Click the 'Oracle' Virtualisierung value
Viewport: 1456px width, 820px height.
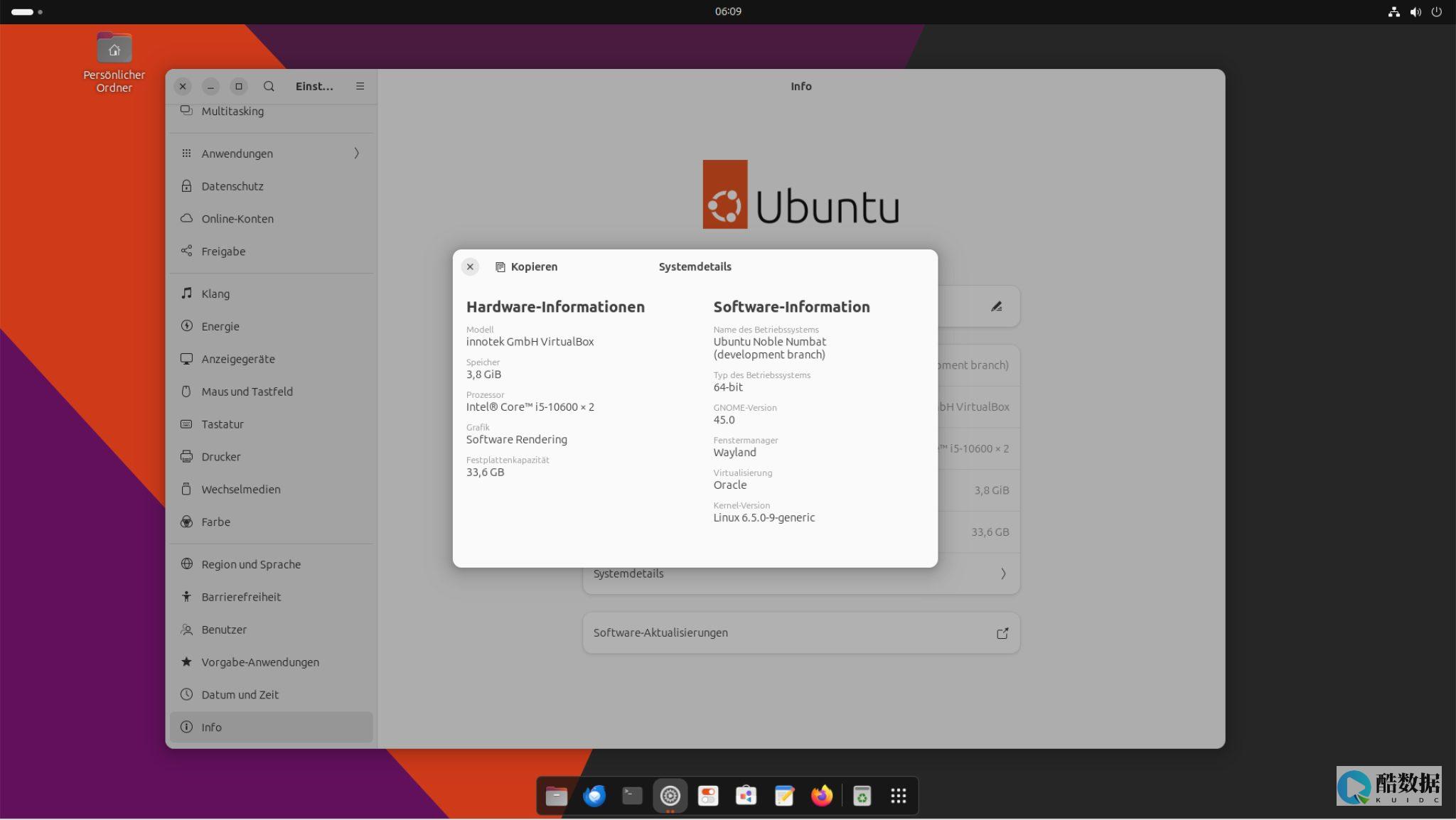730,485
